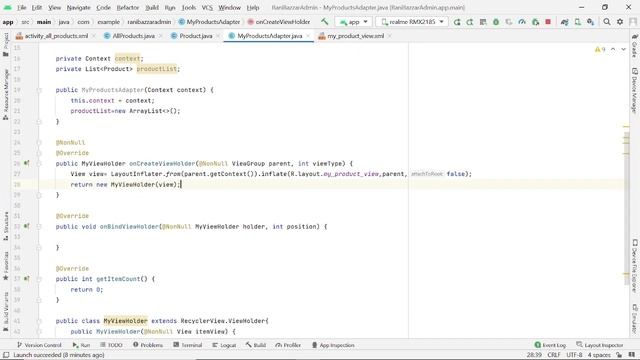
Task: Toggle the Favorites side panel
Action: 6,266
